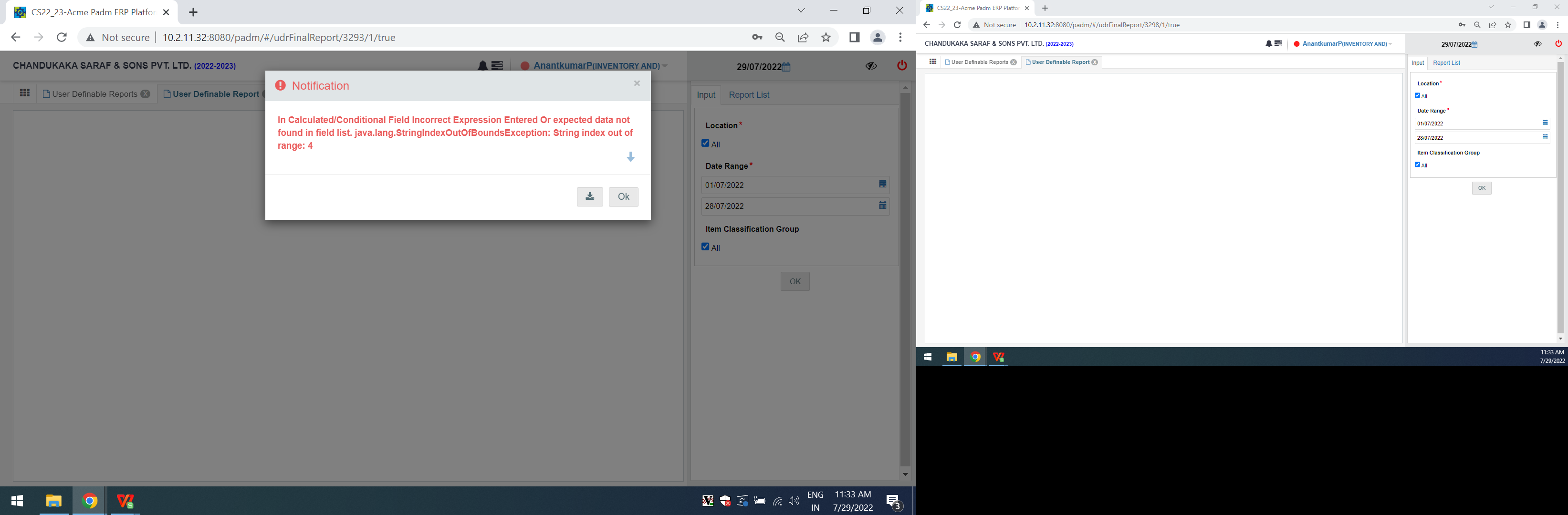Click volume speaker icon in system tray
The image size is (1568, 515).
point(794,501)
